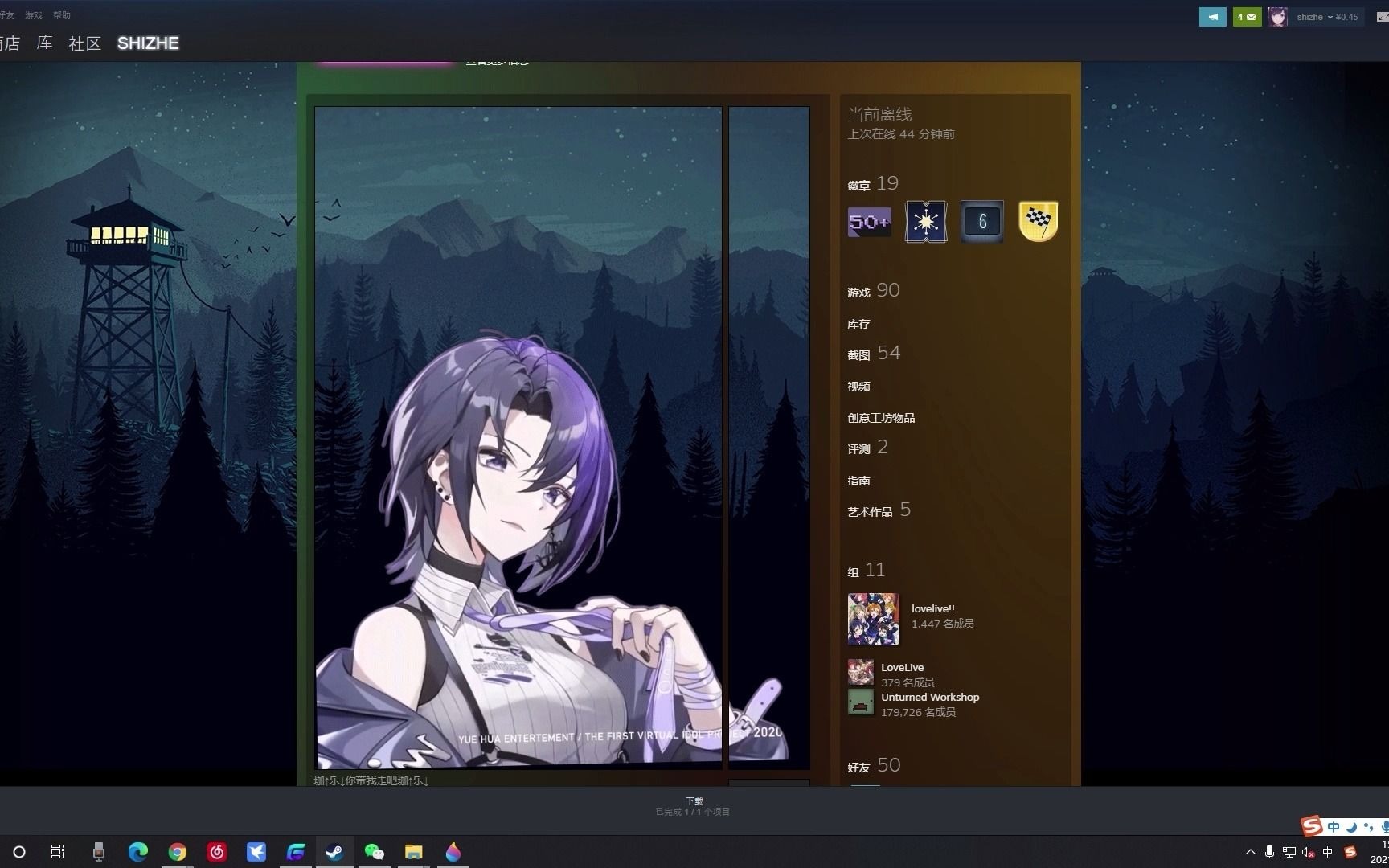
Task: Open the 评测 2 reviews link
Action: point(868,448)
